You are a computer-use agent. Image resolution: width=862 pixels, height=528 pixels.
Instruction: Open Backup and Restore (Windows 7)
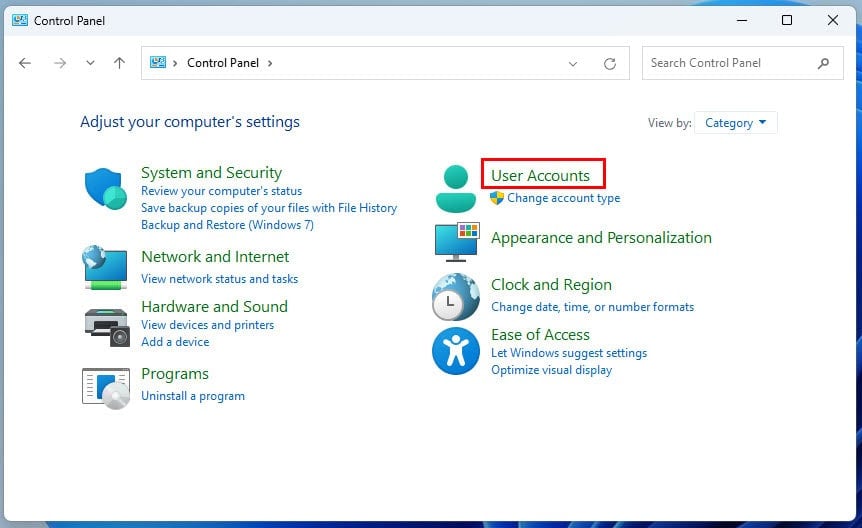tap(227, 225)
